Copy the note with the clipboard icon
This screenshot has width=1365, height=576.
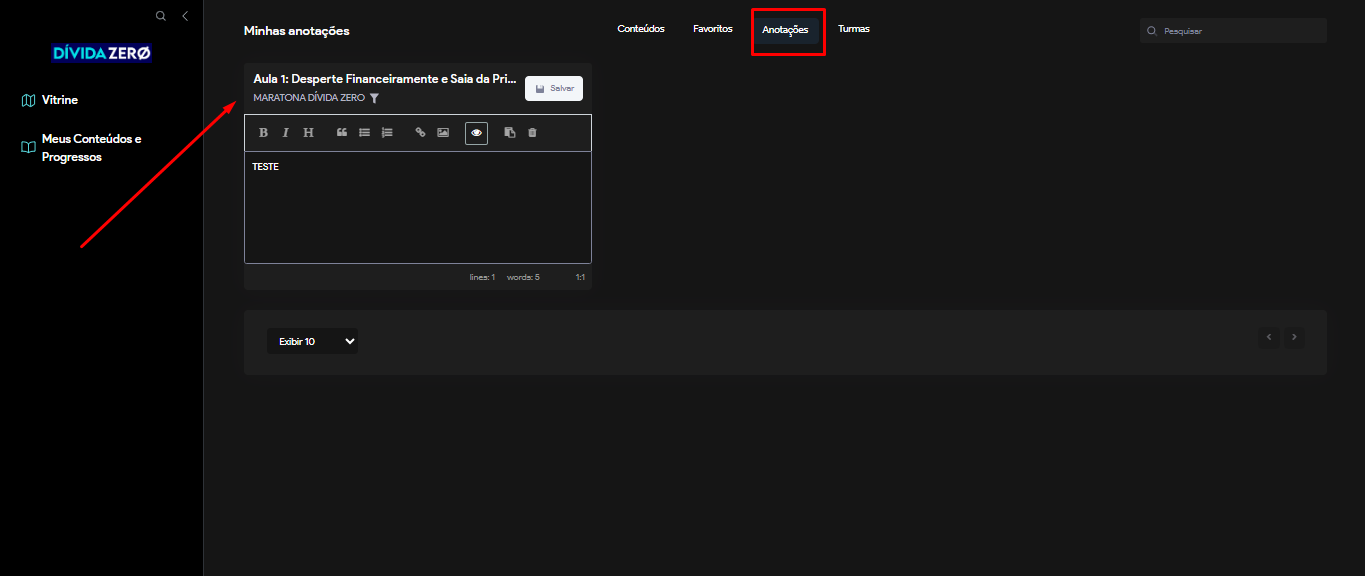coord(510,133)
